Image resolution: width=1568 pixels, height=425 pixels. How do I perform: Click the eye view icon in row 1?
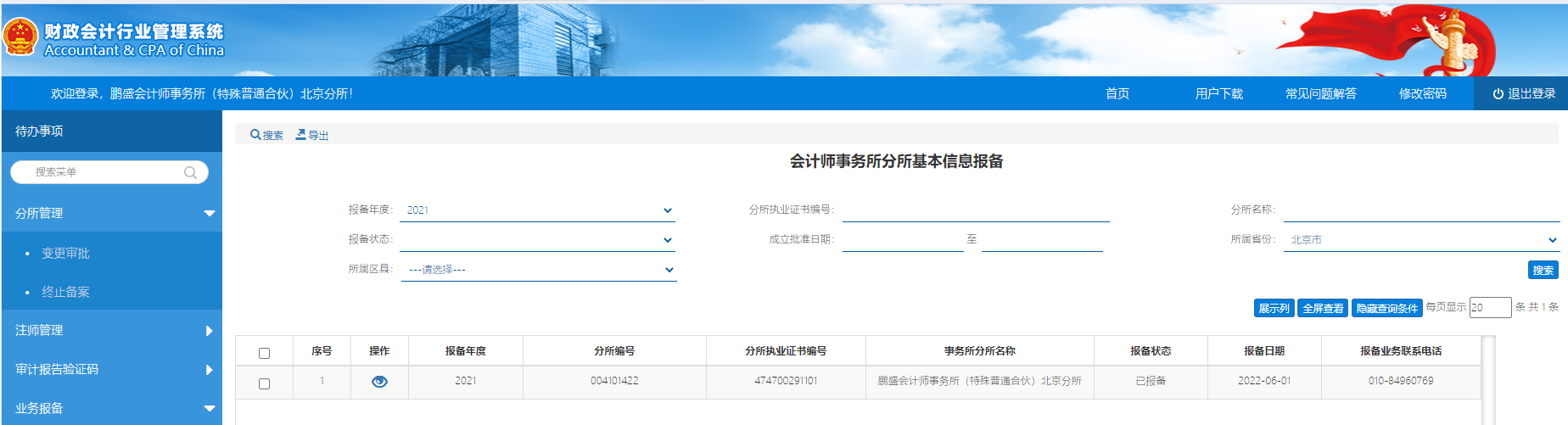[x=379, y=382]
